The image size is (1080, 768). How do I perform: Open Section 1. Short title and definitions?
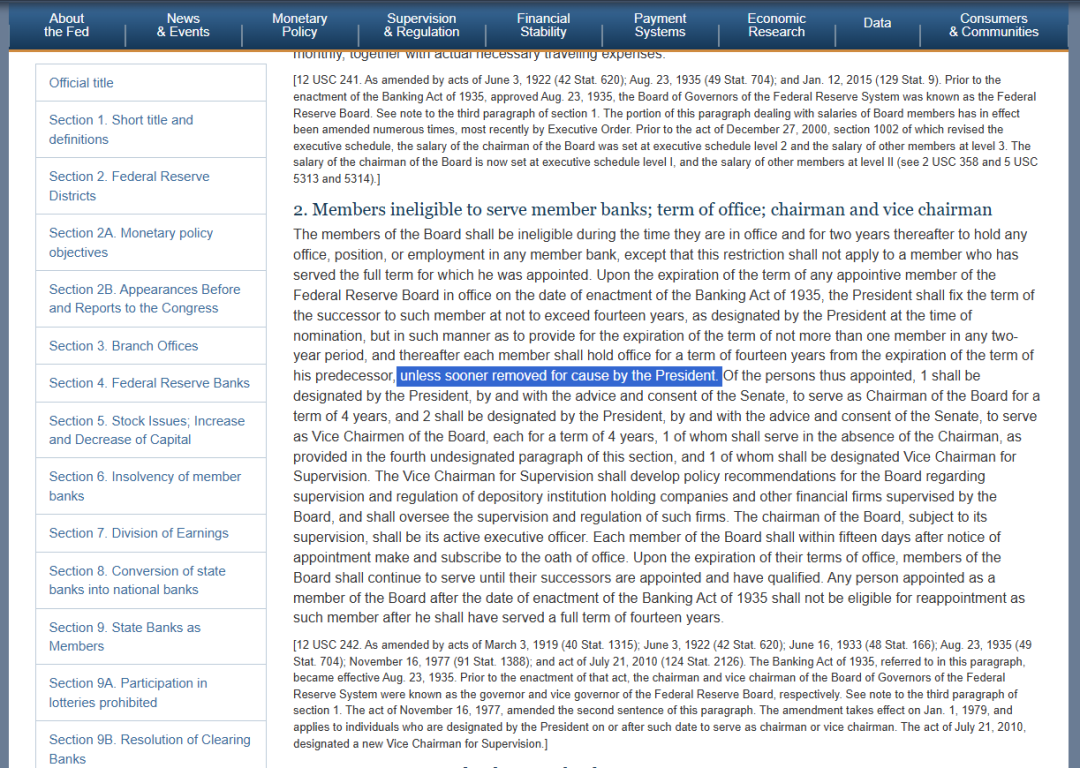click(x=121, y=129)
